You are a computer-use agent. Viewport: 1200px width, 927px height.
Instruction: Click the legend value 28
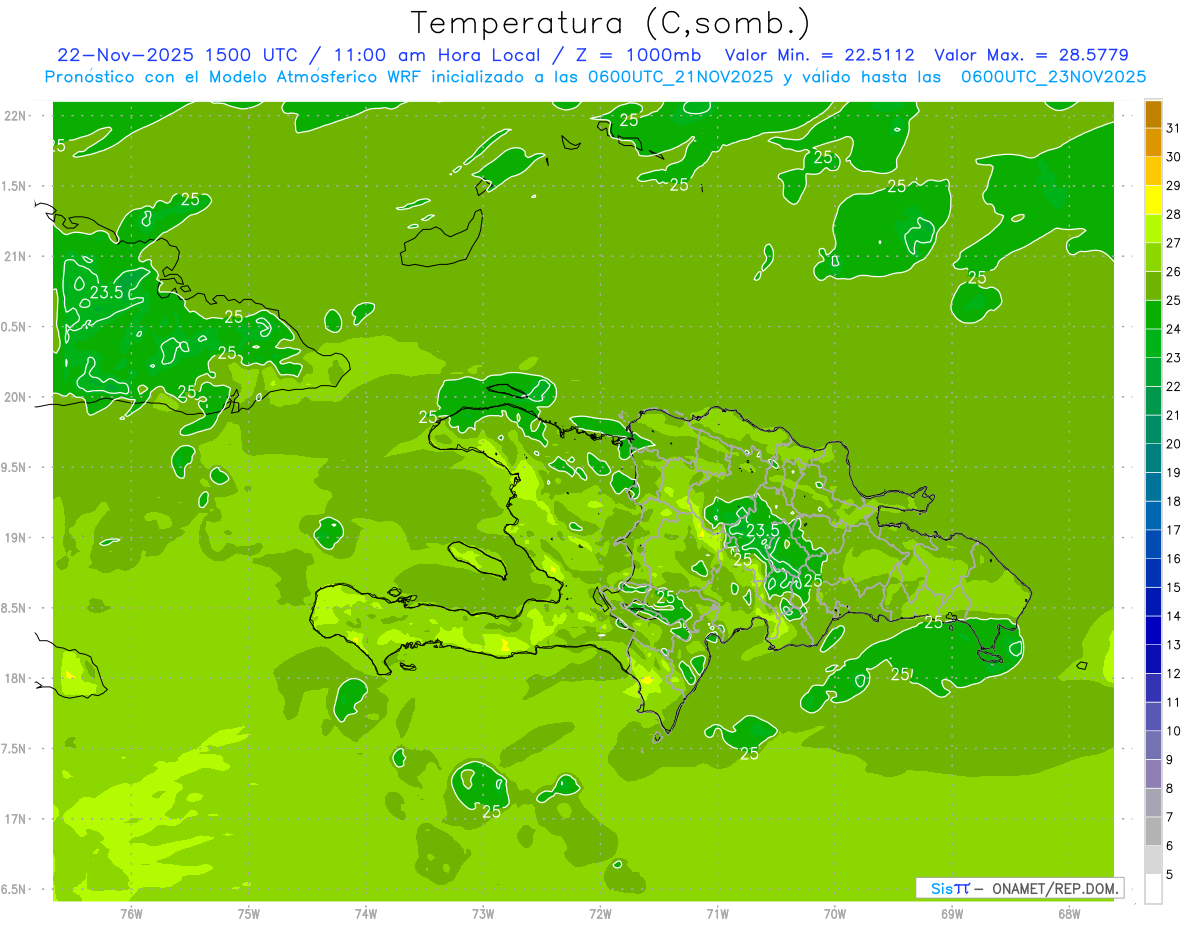pyautogui.click(x=1174, y=214)
